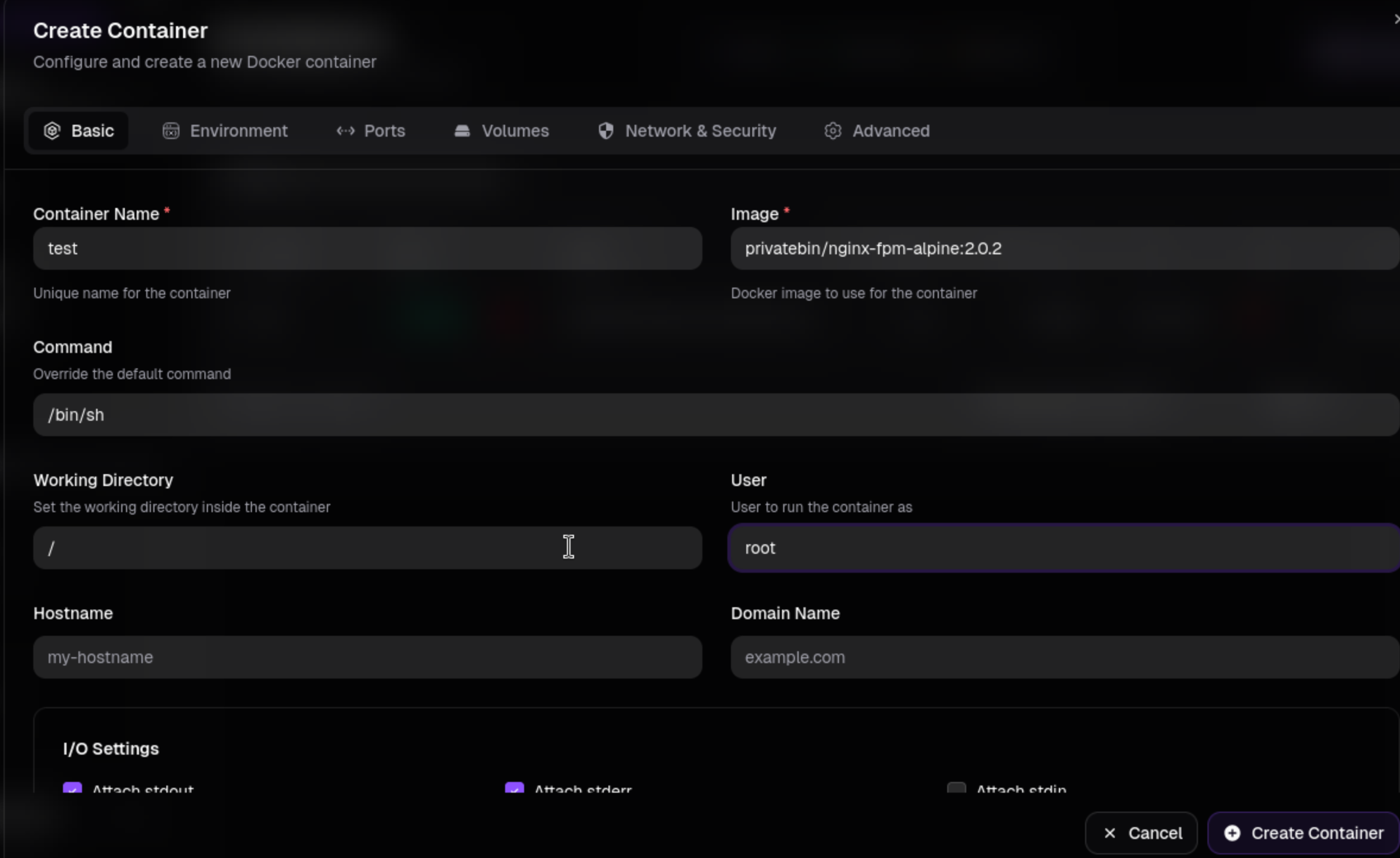Click the Ports arrows icon
1400x858 pixels.
346,131
